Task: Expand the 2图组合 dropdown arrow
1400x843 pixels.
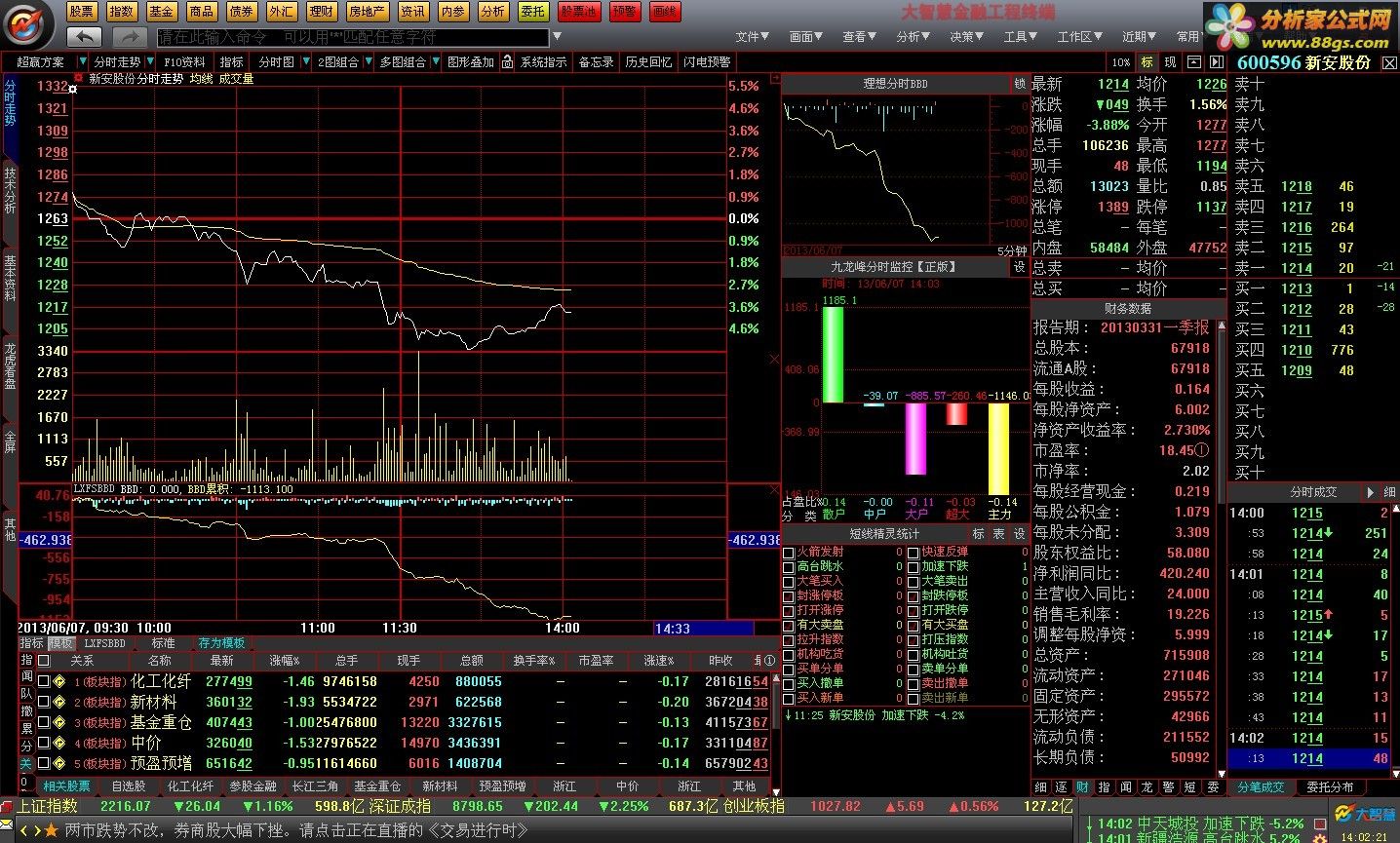Action: 367,61
